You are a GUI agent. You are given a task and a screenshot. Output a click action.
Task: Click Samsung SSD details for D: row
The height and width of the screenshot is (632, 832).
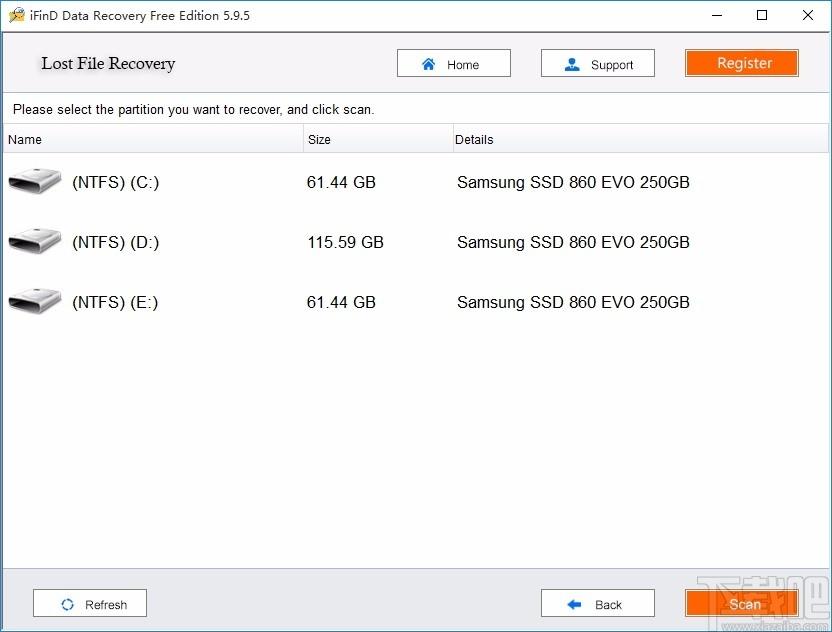click(573, 242)
